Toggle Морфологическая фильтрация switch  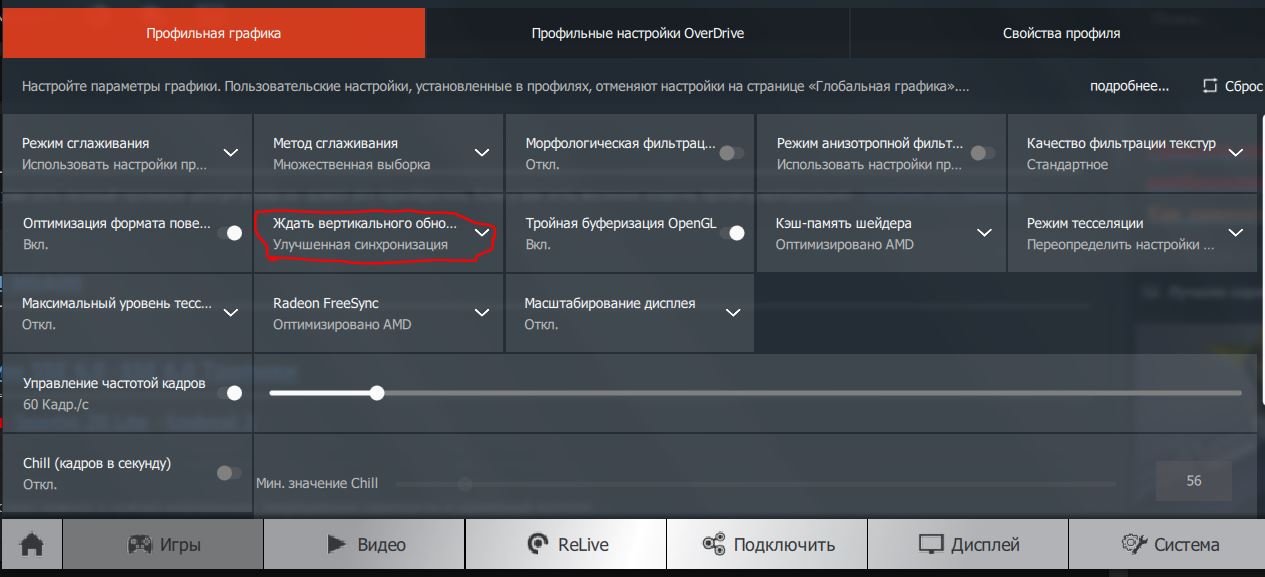click(732, 153)
